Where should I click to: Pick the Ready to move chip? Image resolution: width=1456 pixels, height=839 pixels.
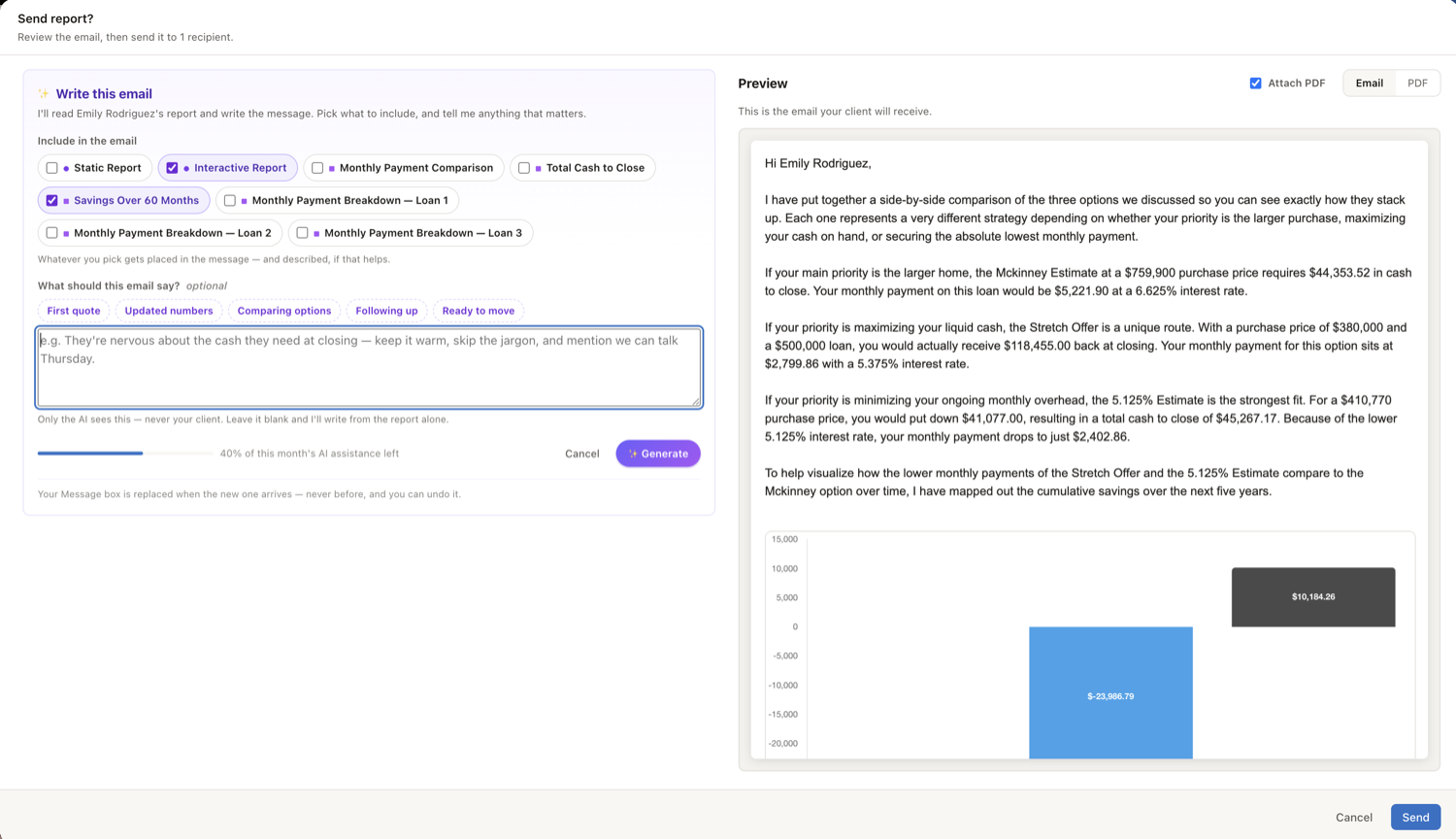click(479, 311)
